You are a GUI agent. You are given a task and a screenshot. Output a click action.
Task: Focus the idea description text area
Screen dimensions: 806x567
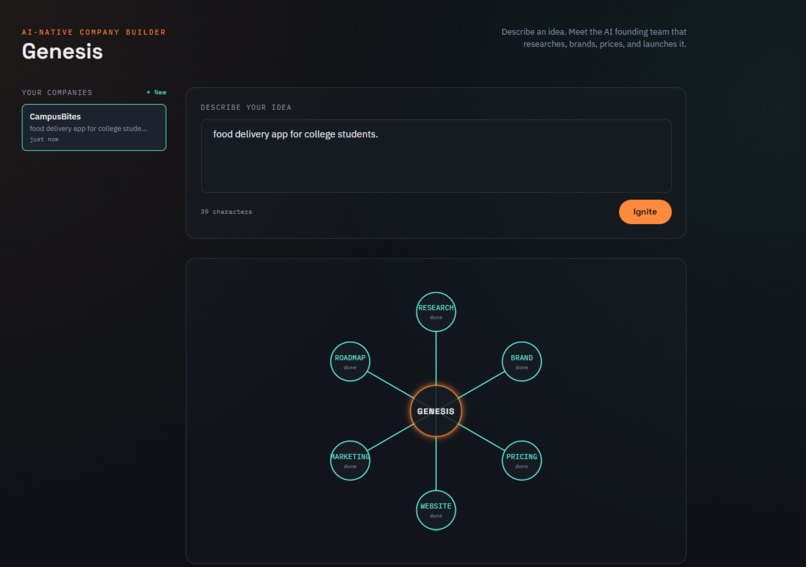click(x=436, y=156)
